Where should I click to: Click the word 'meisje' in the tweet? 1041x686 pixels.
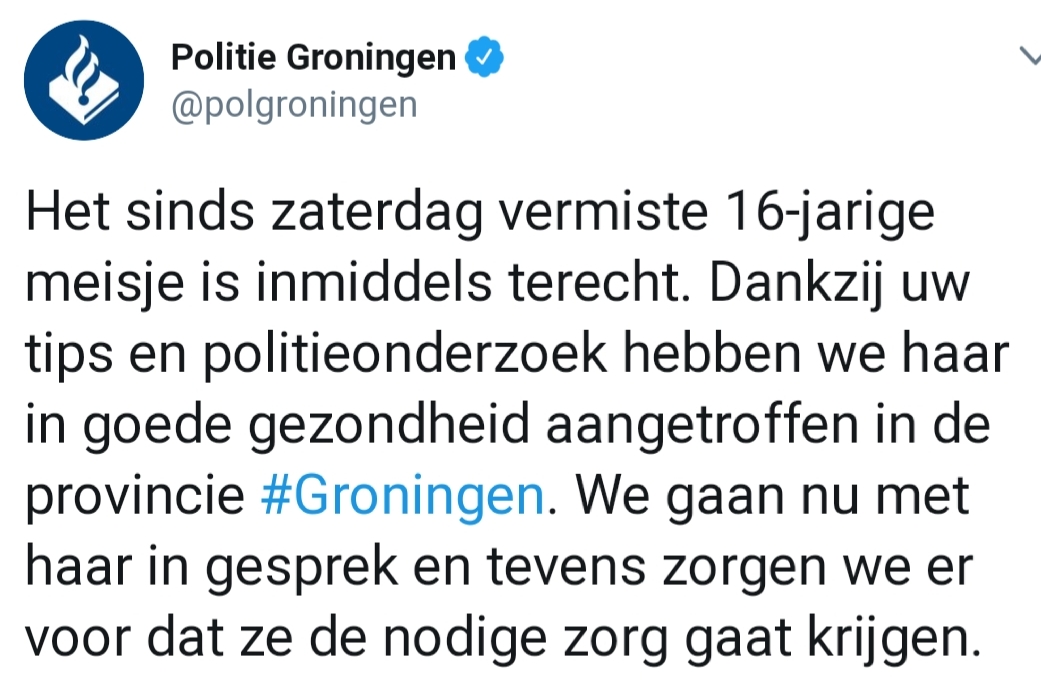coord(104,284)
